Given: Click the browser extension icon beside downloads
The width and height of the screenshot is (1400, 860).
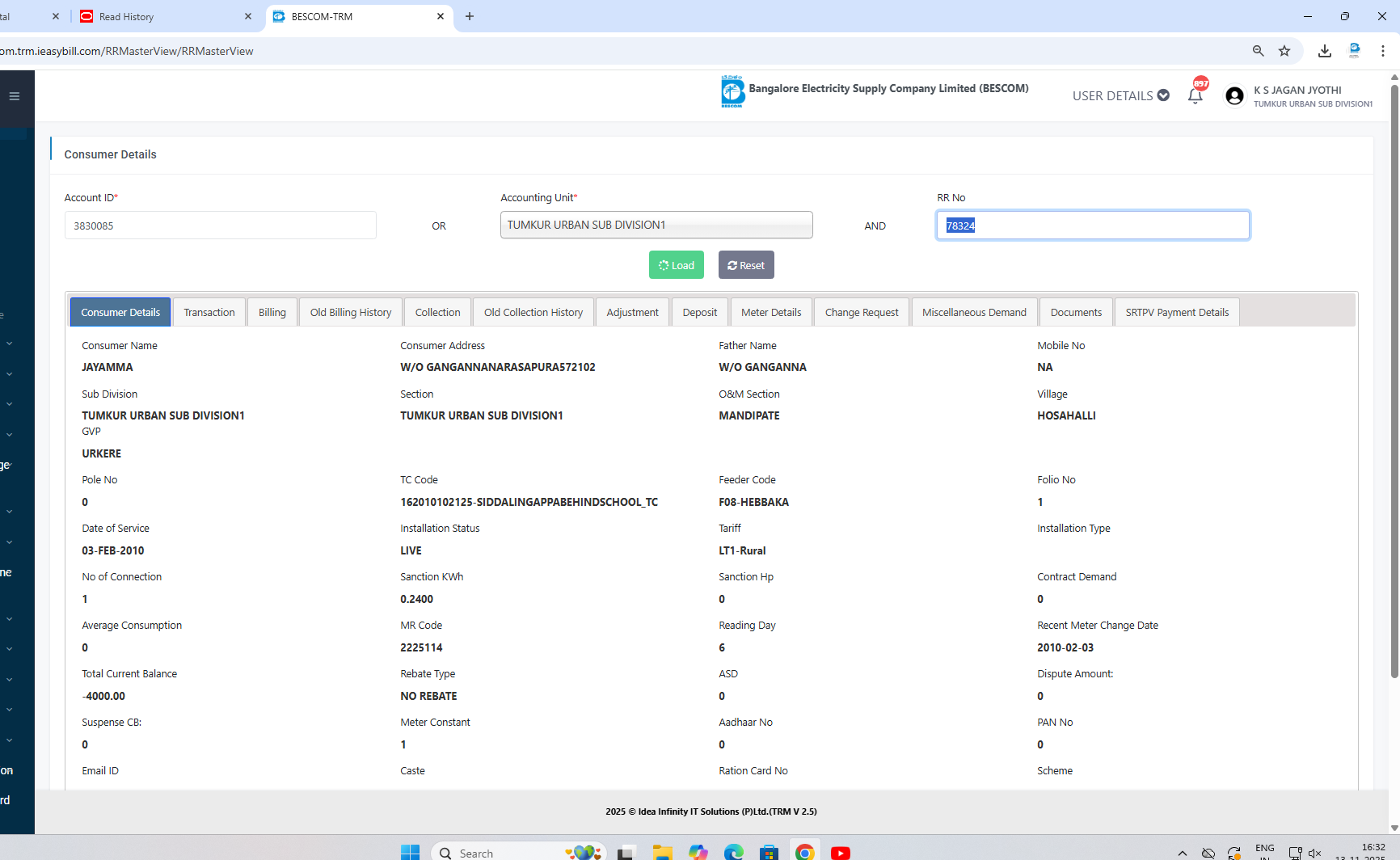Looking at the screenshot, I should tap(1355, 51).
